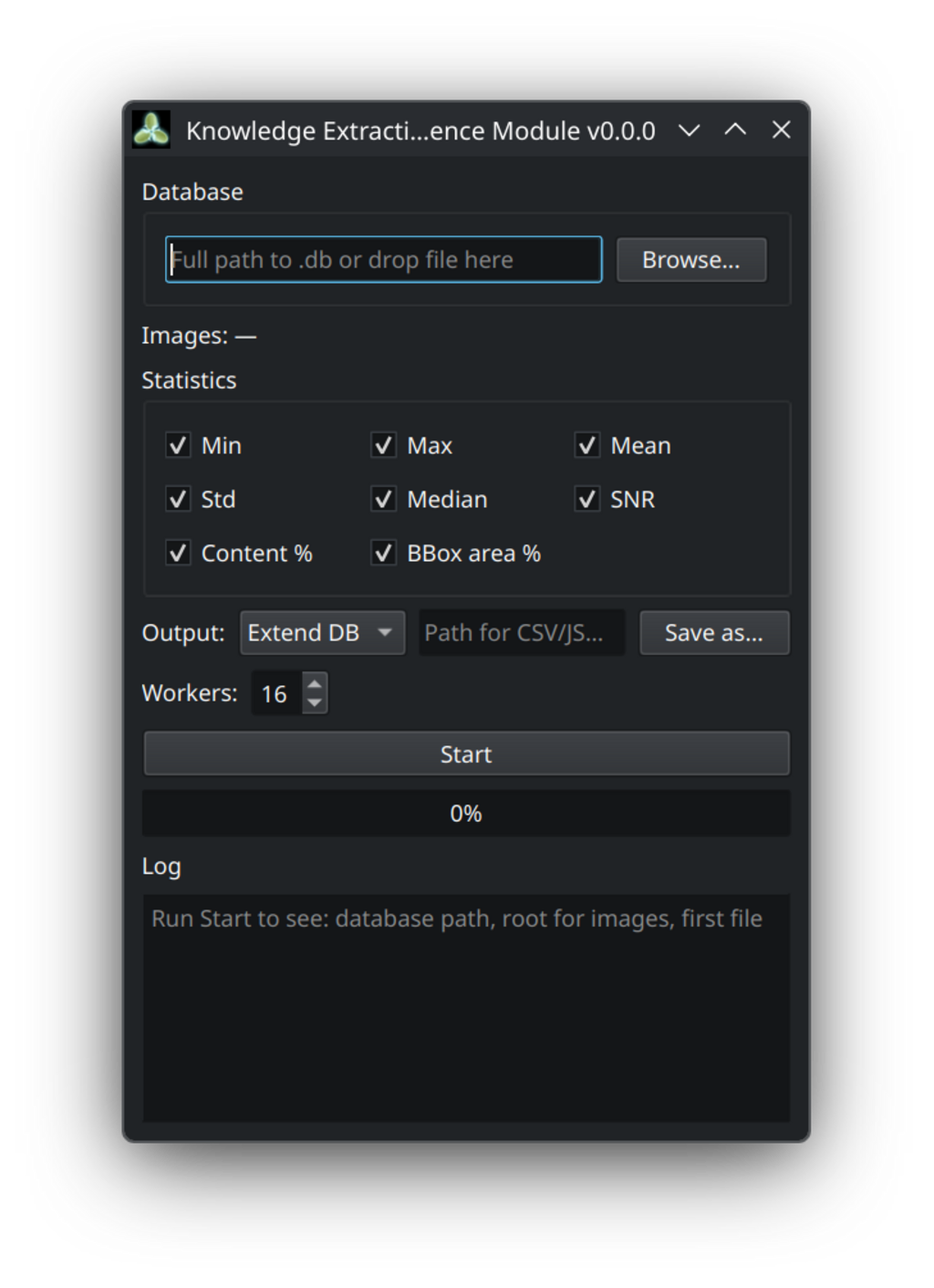Click the window title text

(x=420, y=131)
